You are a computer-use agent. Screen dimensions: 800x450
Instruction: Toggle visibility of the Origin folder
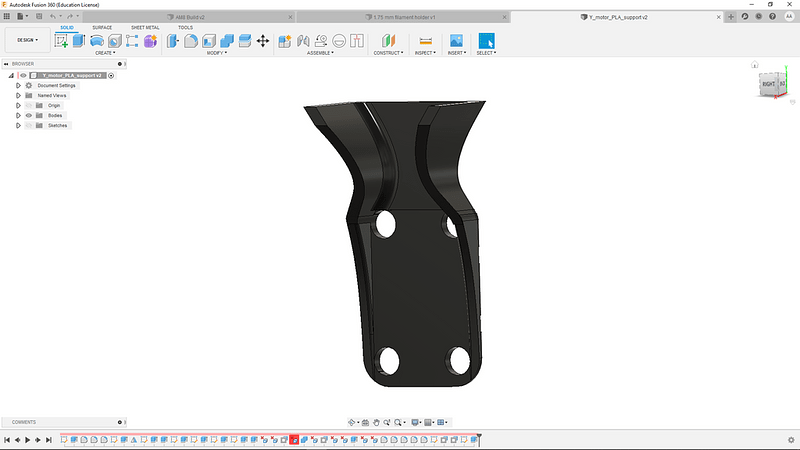[x=29, y=106]
